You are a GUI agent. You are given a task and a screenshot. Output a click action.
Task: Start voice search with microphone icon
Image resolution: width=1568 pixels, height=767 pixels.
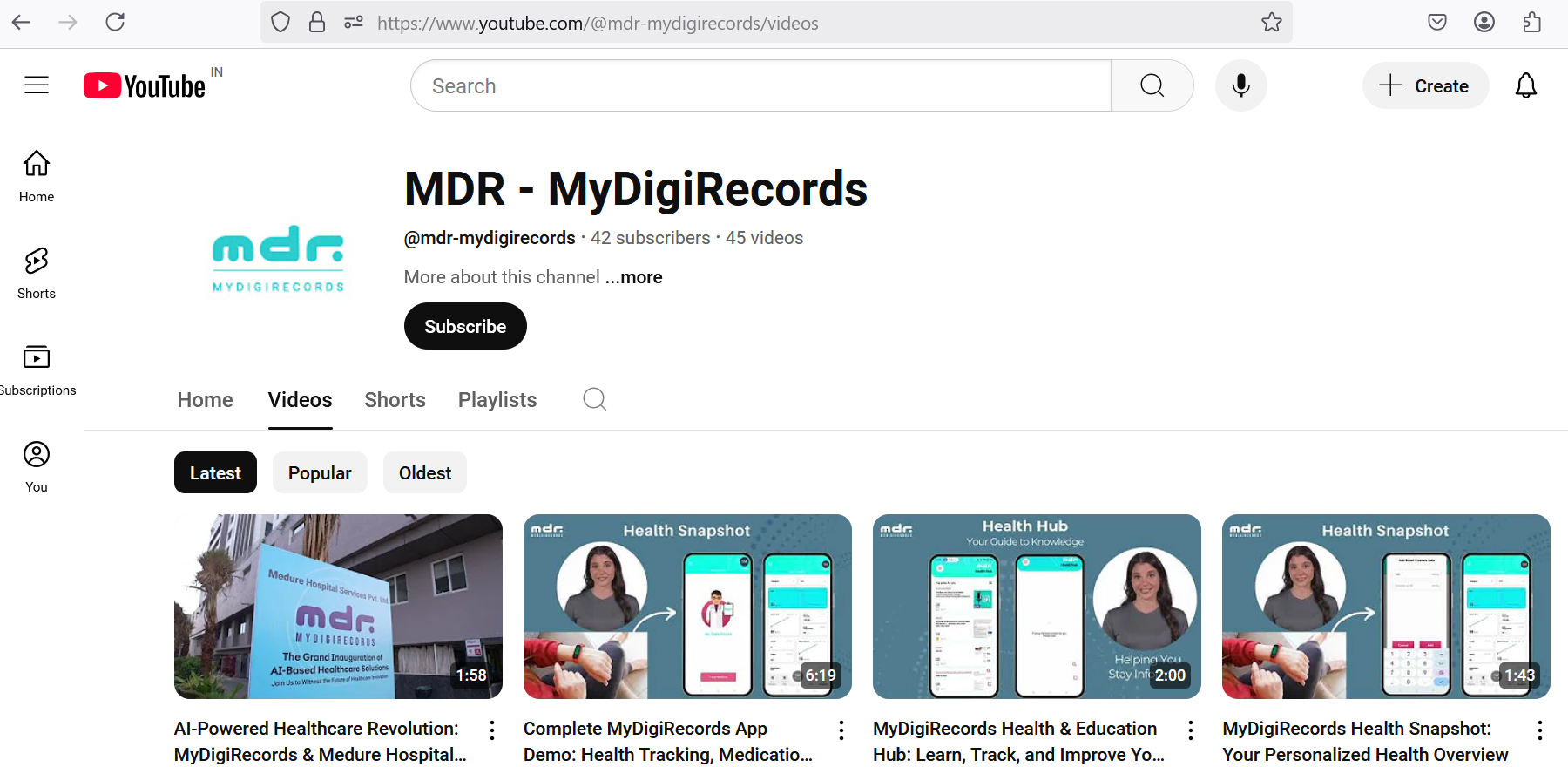click(x=1241, y=85)
